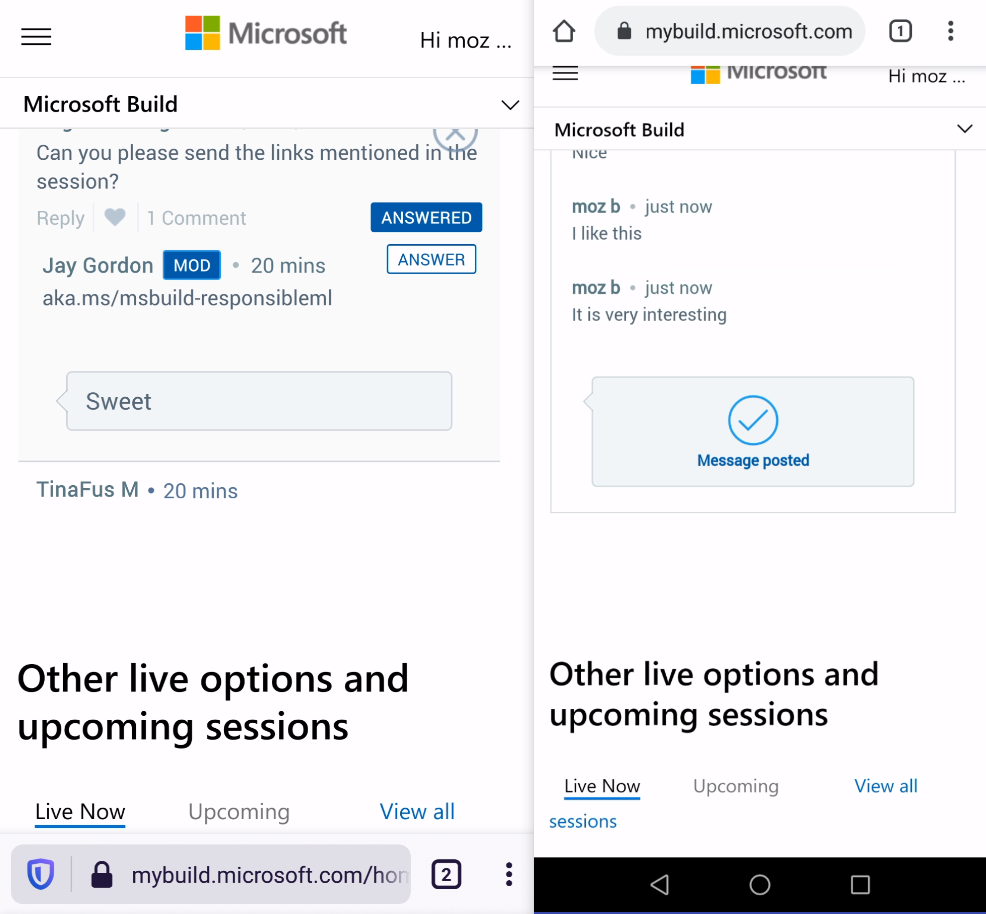
Task: Open the aka.ms/msbuild-responsibleml link
Action: pos(187,298)
